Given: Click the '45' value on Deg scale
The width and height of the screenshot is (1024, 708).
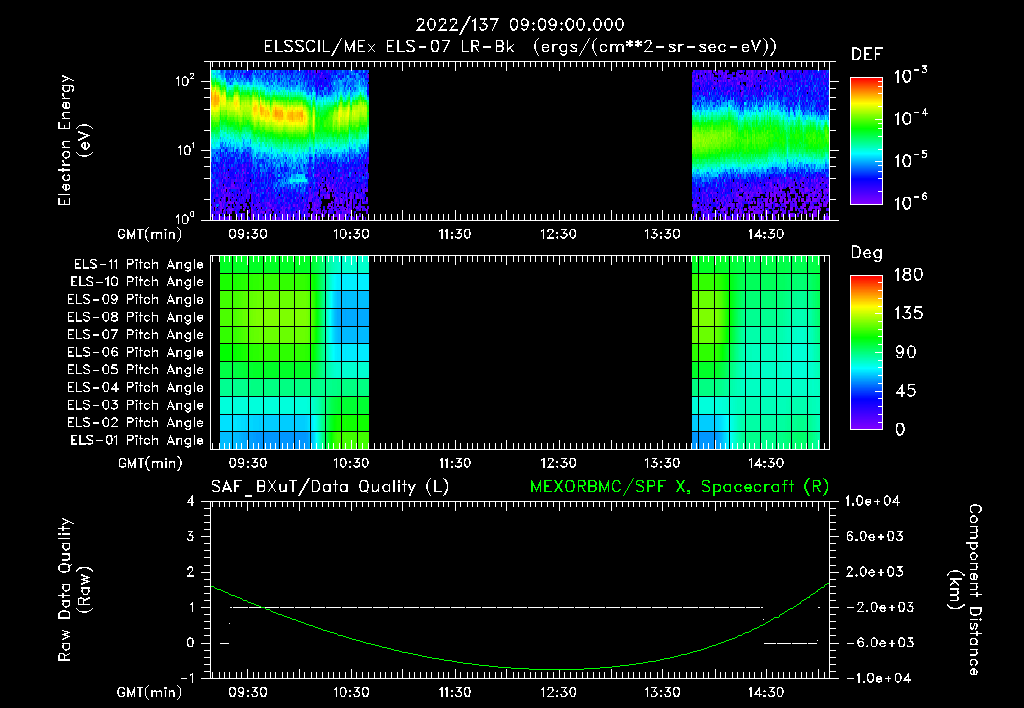Looking at the screenshot, I should (906, 391).
